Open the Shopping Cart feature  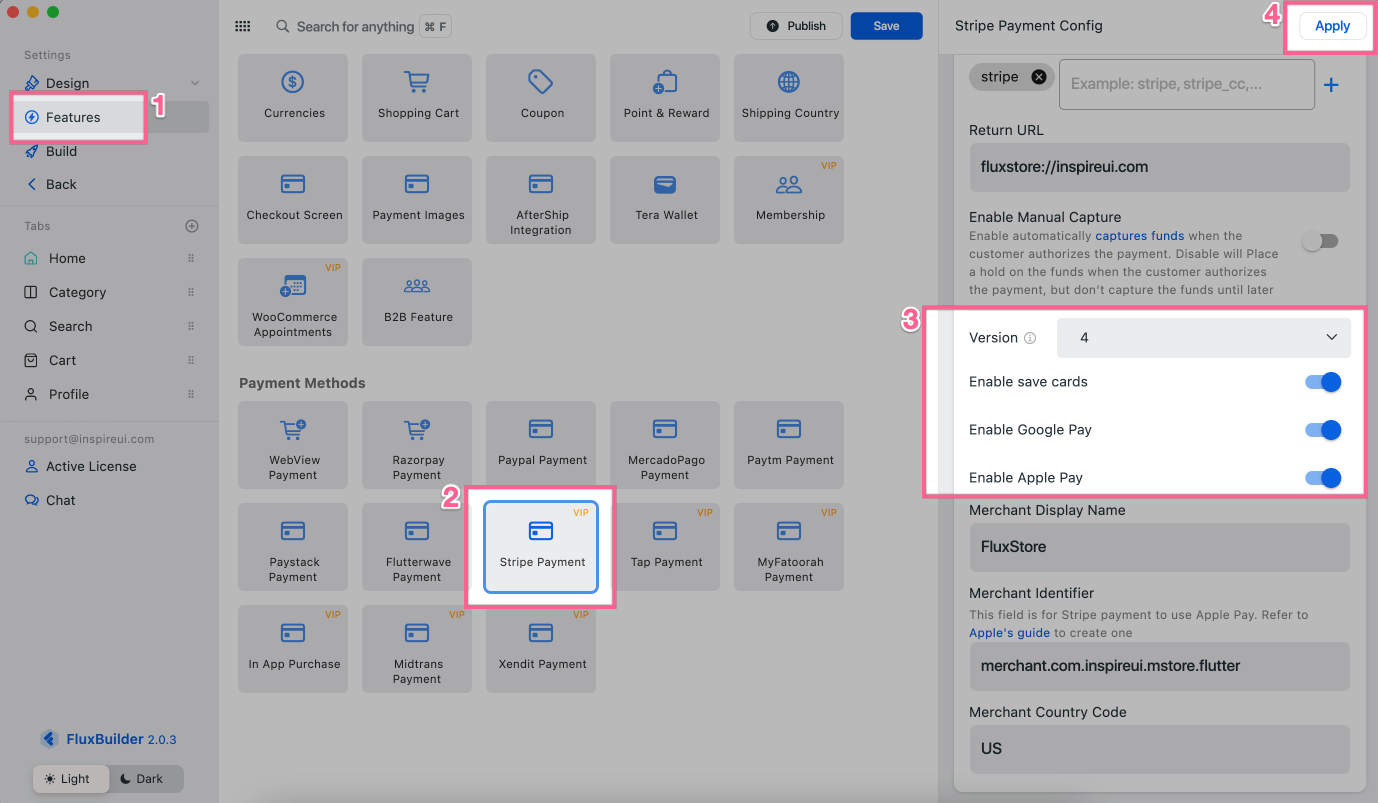[x=418, y=96]
